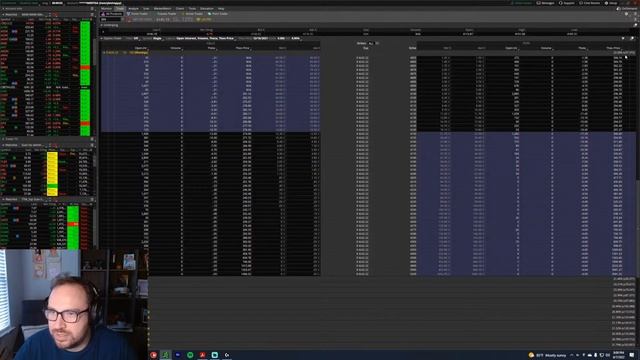
Task: Collapse the expiration row in the option chain
Action: (103, 52)
